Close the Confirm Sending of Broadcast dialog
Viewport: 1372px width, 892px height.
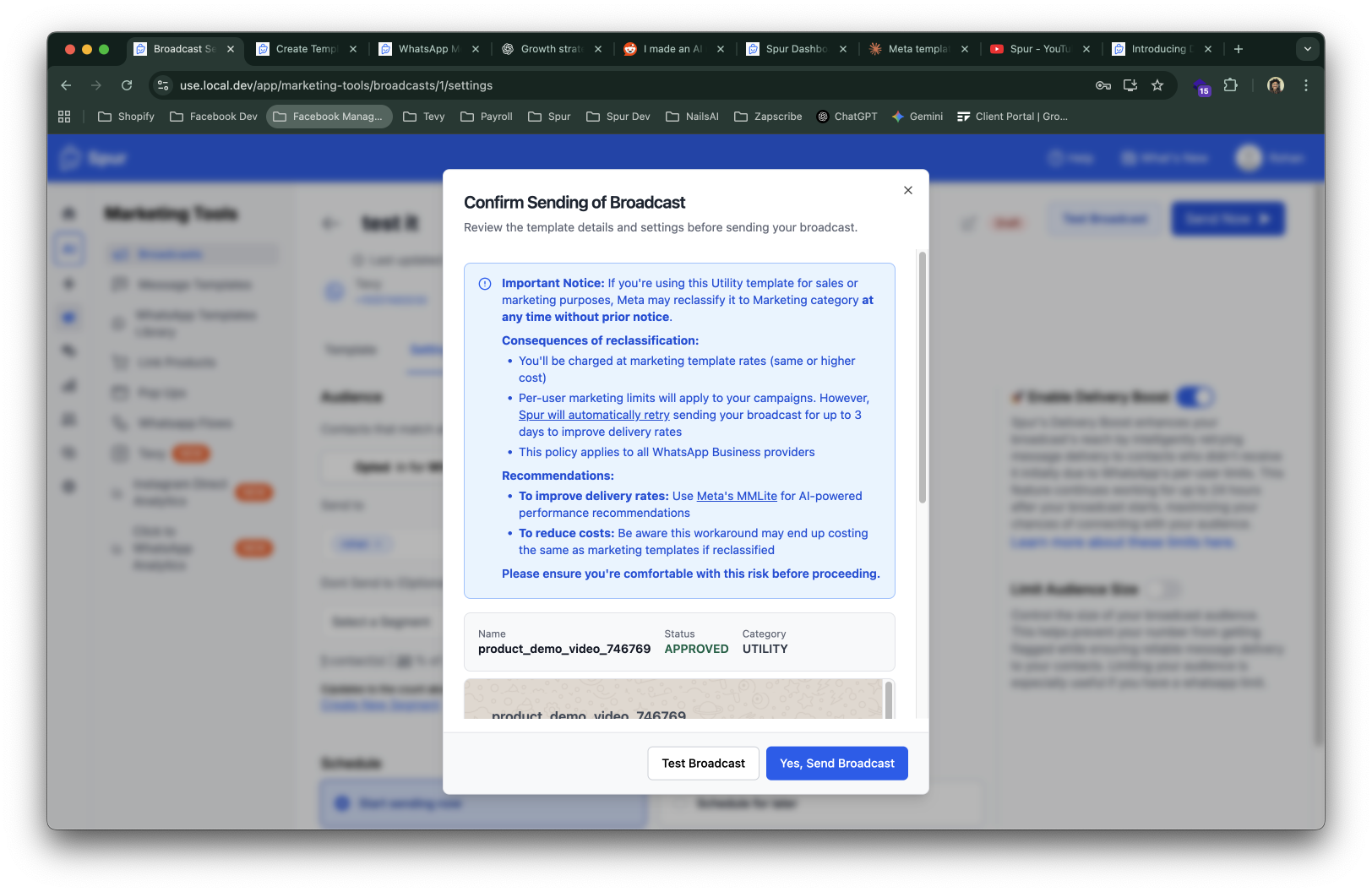click(908, 190)
